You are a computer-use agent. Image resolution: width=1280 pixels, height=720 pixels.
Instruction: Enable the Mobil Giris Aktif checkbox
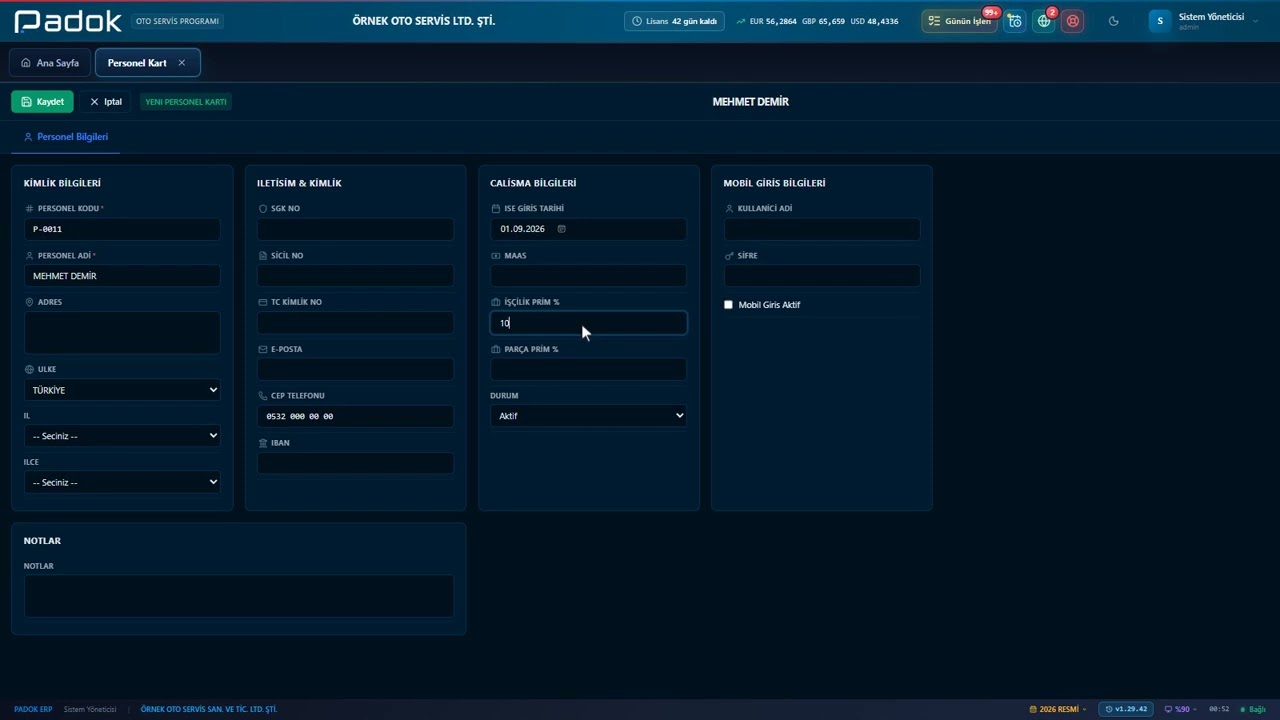(x=728, y=305)
